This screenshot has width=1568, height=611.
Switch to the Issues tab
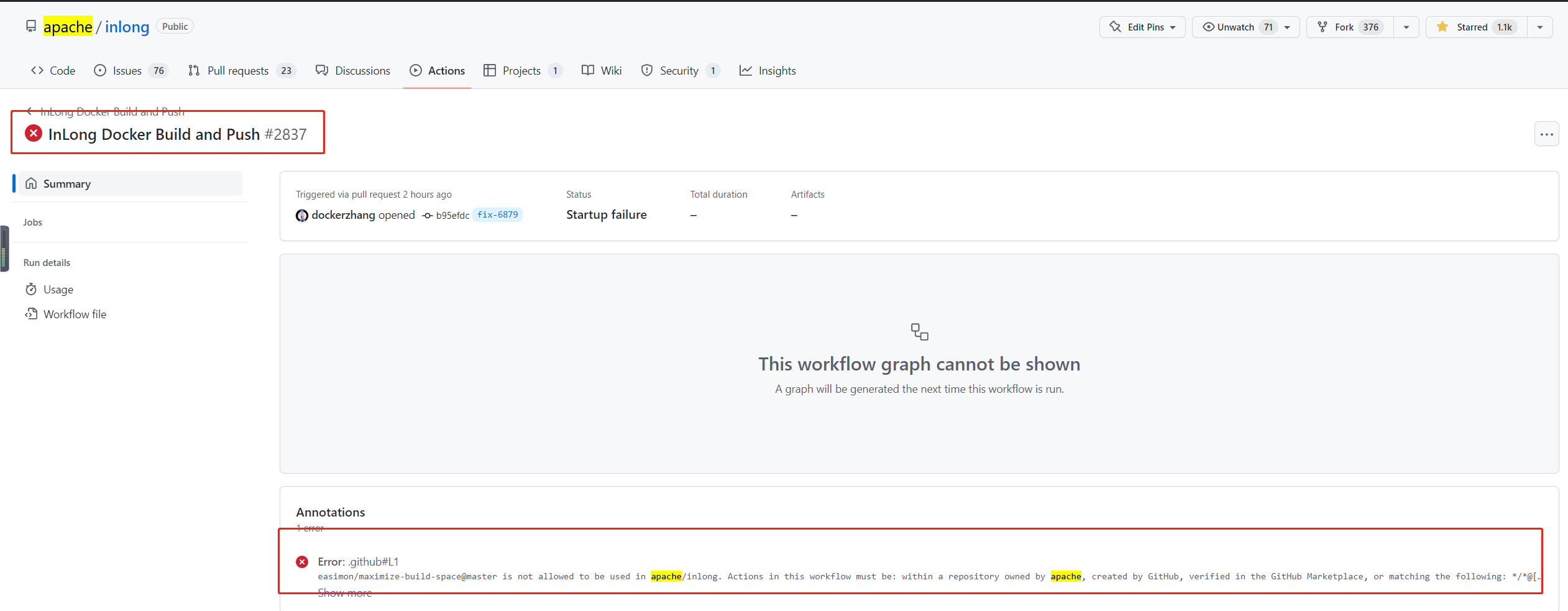pos(131,70)
